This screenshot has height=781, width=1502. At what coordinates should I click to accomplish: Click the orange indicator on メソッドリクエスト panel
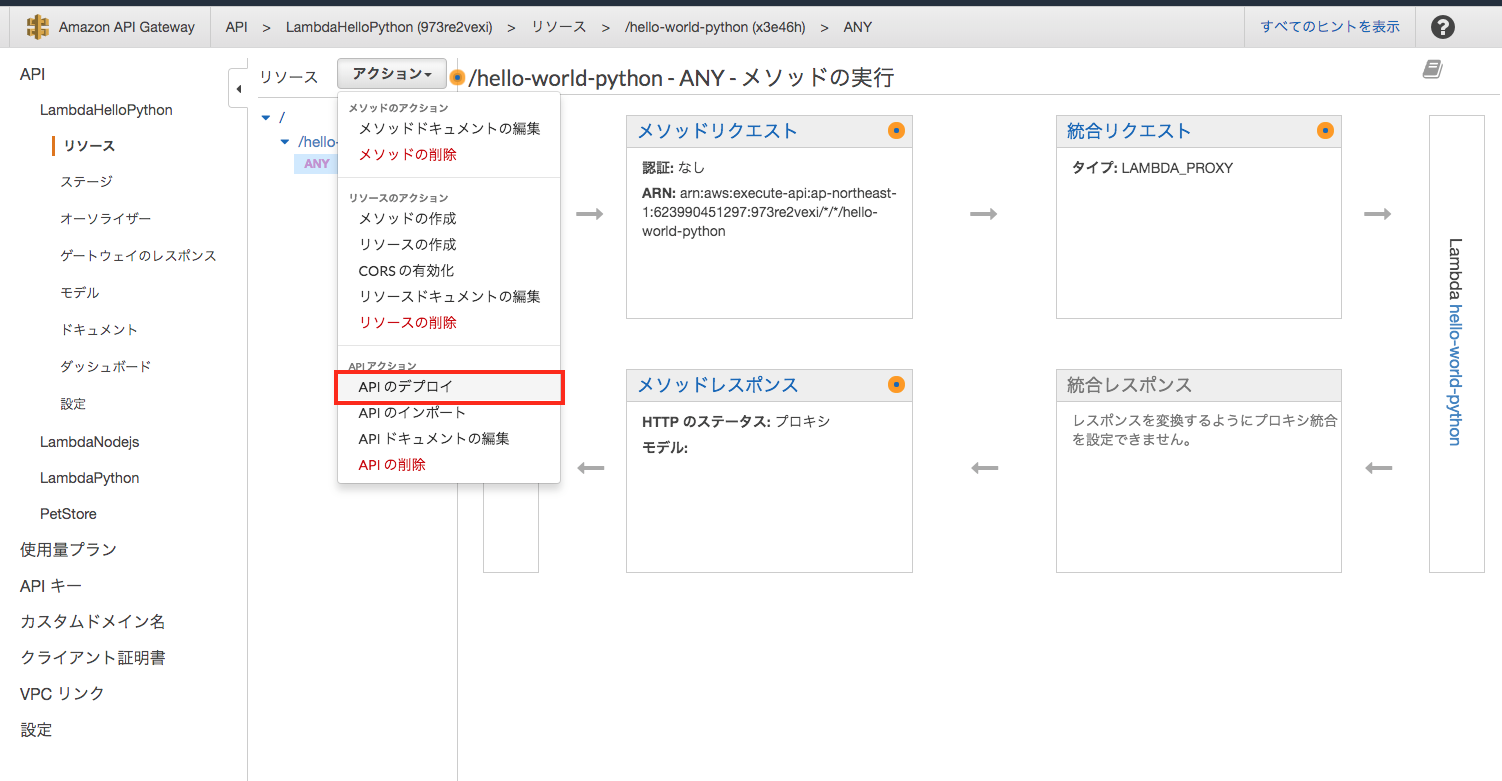pyautogui.click(x=896, y=131)
